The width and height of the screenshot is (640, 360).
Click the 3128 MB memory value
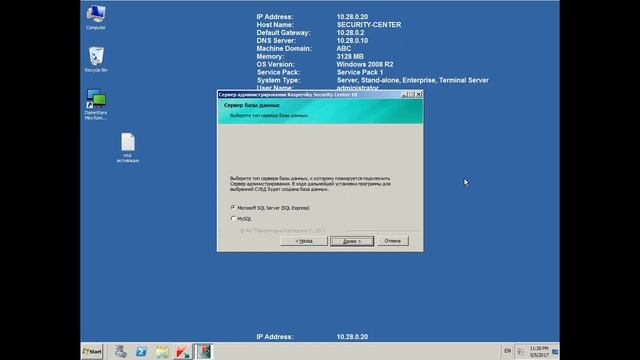click(350, 56)
